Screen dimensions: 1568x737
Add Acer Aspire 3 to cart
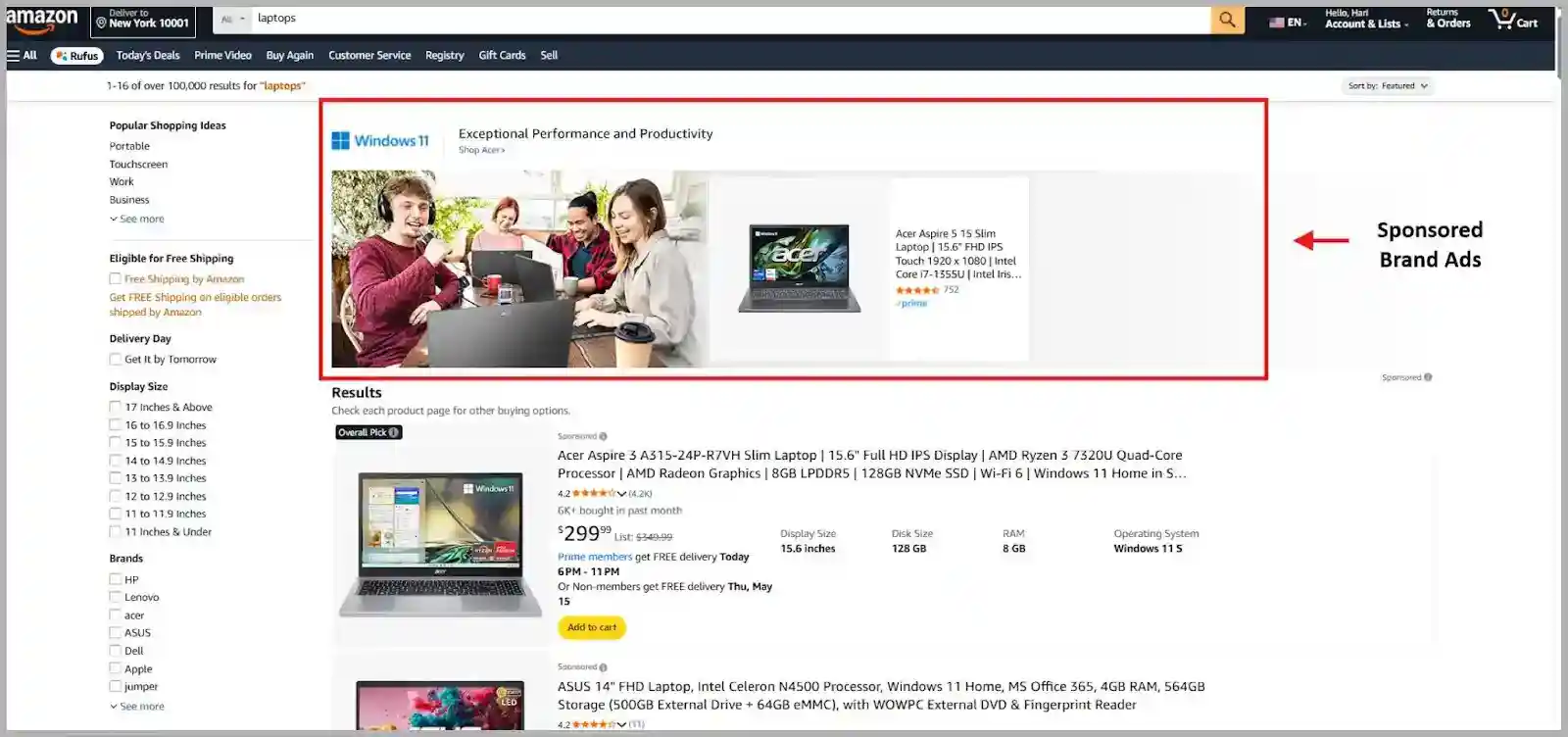[x=592, y=627]
